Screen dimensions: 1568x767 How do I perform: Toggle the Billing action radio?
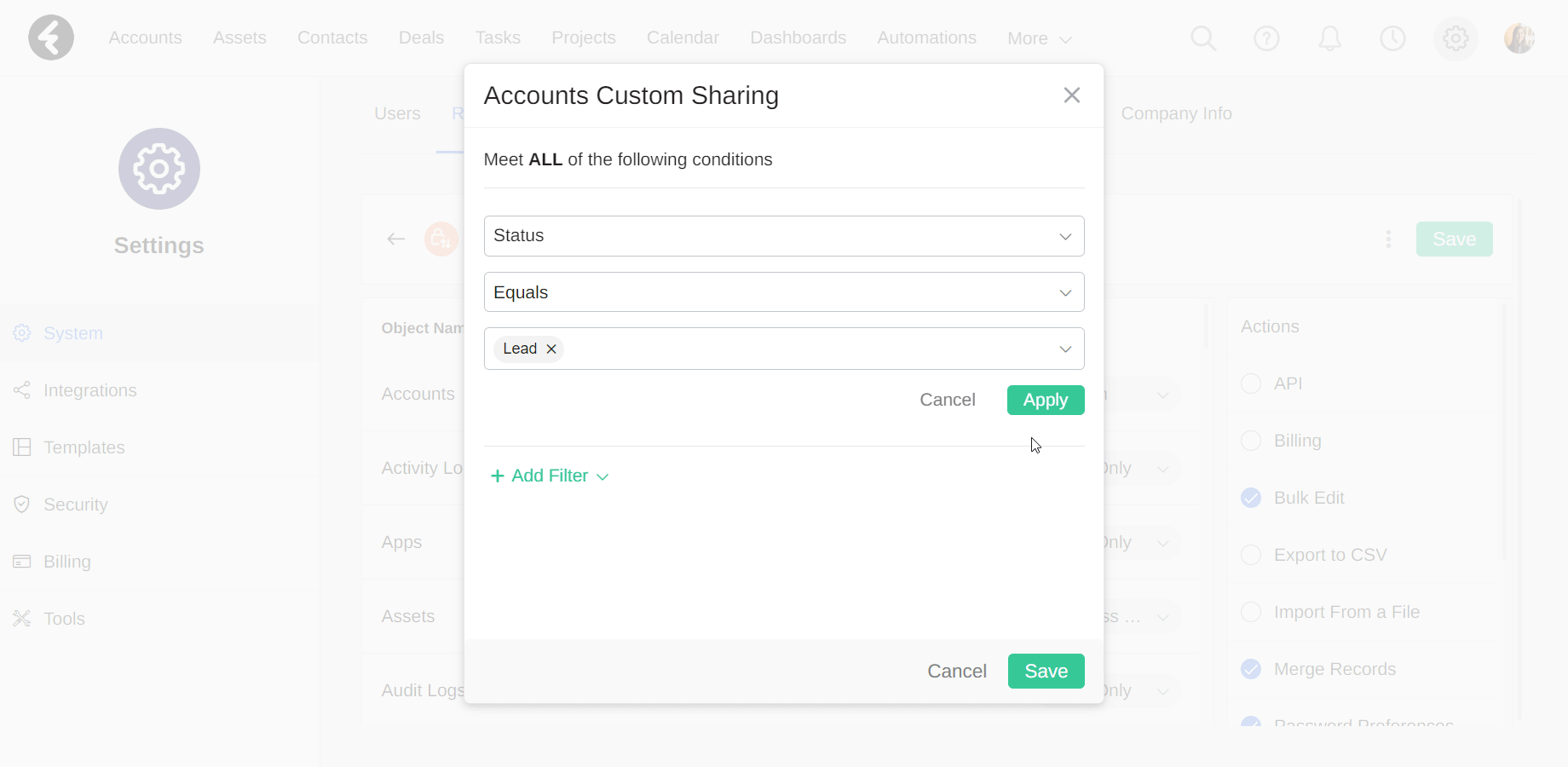coord(1251,441)
